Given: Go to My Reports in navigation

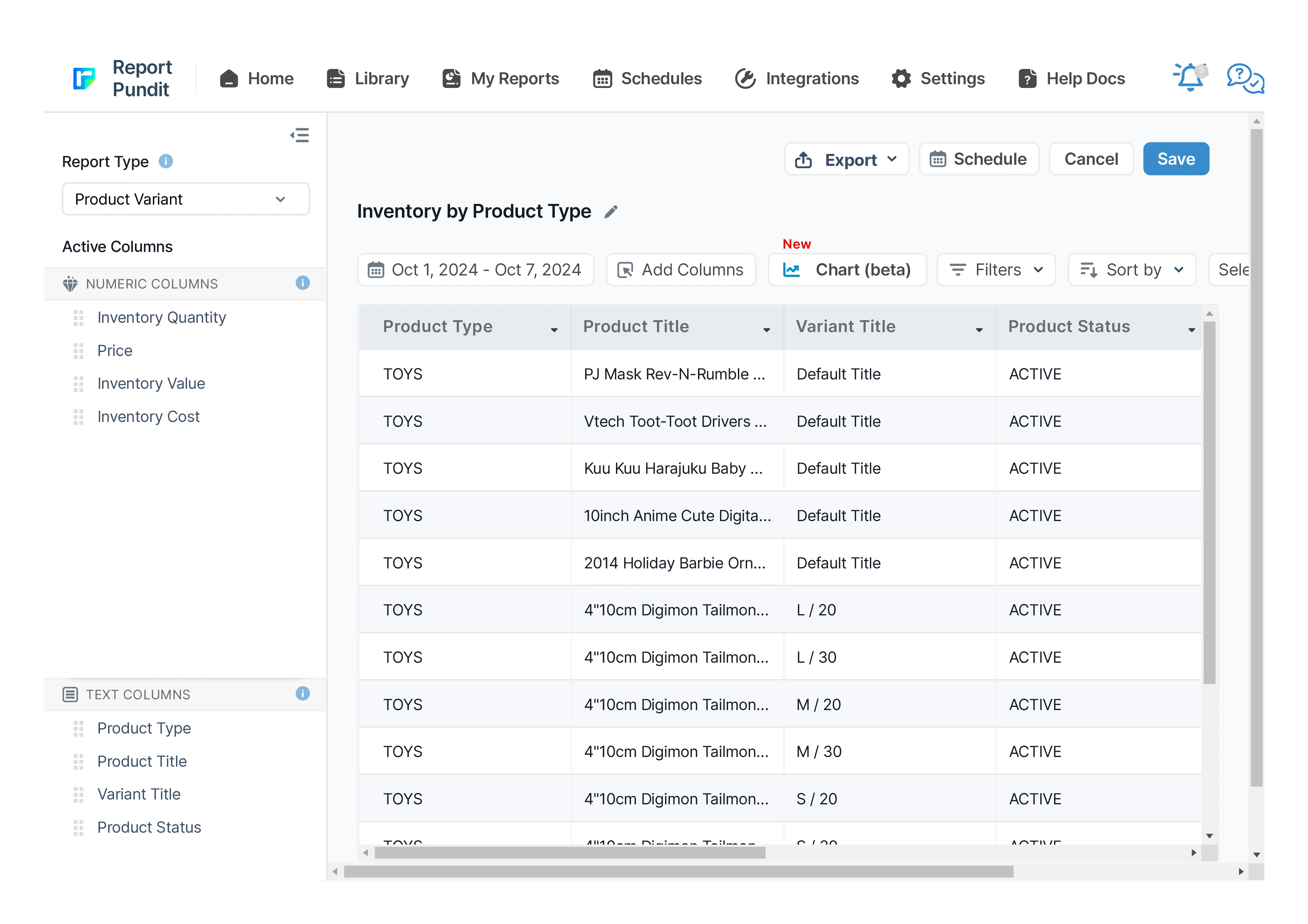Looking at the screenshot, I should [501, 79].
